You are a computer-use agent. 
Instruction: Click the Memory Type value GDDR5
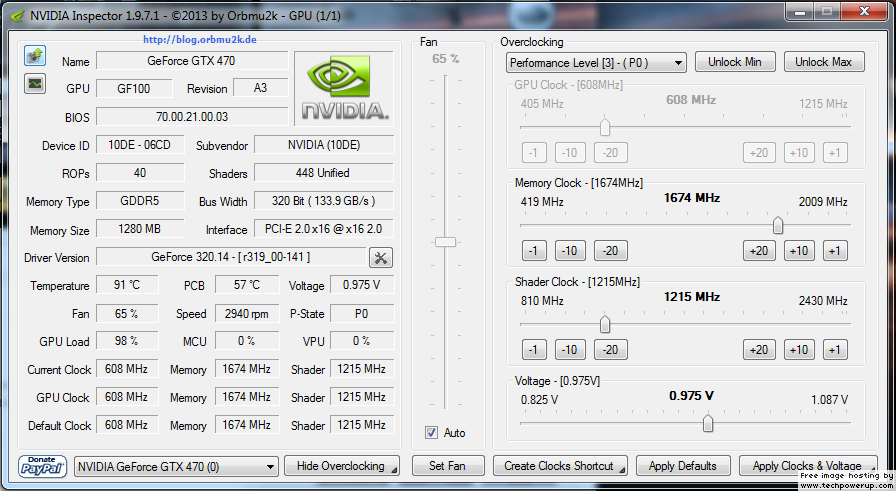(x=140, y=201)
